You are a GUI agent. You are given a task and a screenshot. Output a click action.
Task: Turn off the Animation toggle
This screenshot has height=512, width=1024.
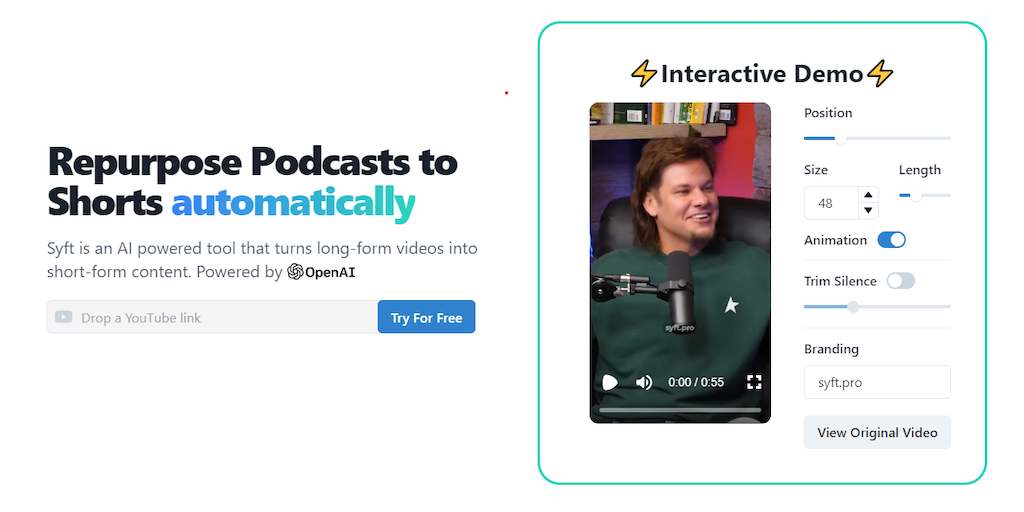tap(891, 240)
